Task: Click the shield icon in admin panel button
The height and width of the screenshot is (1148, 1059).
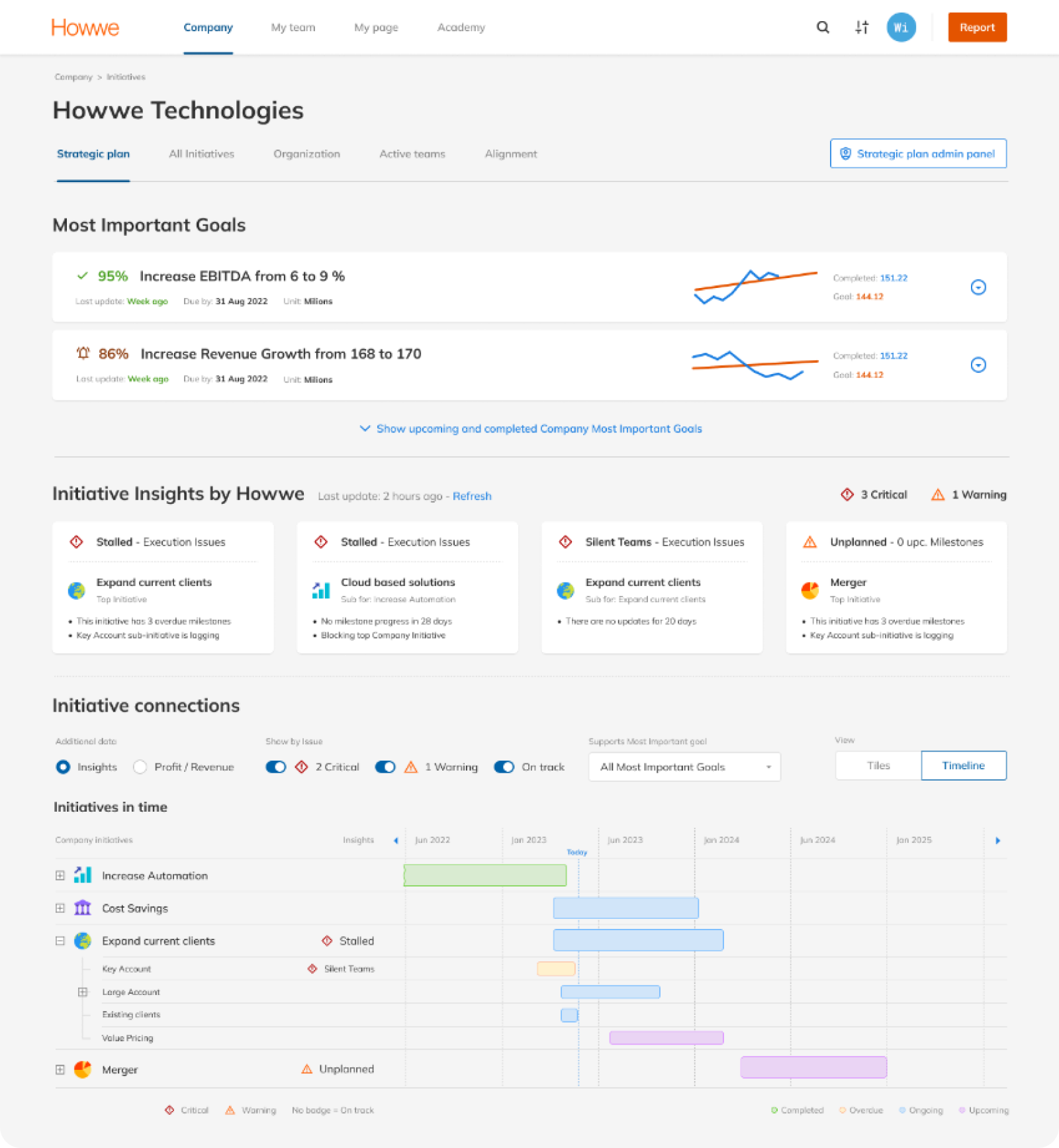Action: click(845, 154)
